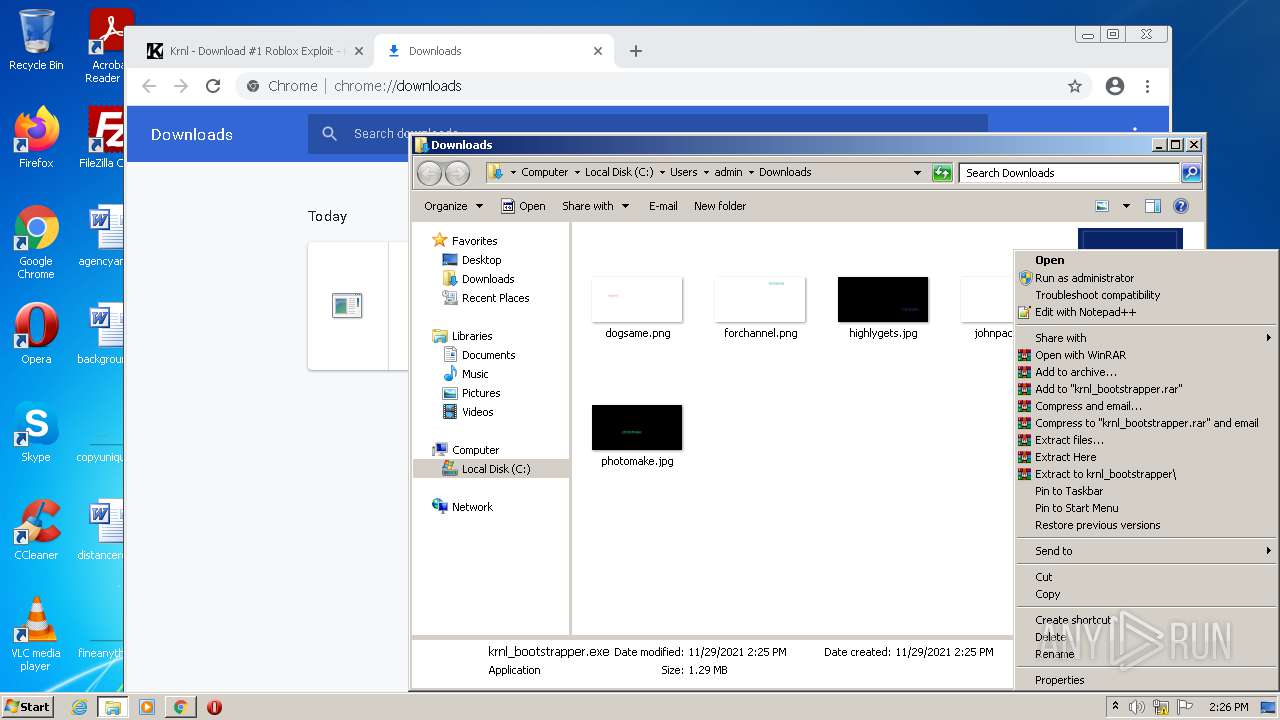
Task: Expand the Share with toolbar dropdown
Action: tap(596, 206)
